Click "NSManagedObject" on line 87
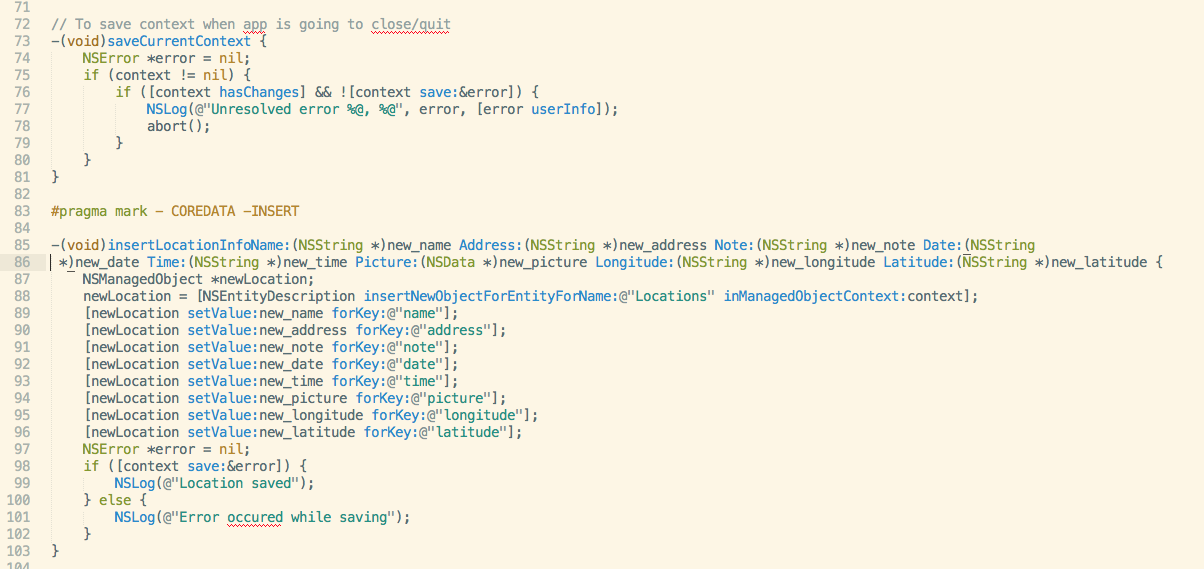The image size is (1204, 569). (x=143, y=279)
